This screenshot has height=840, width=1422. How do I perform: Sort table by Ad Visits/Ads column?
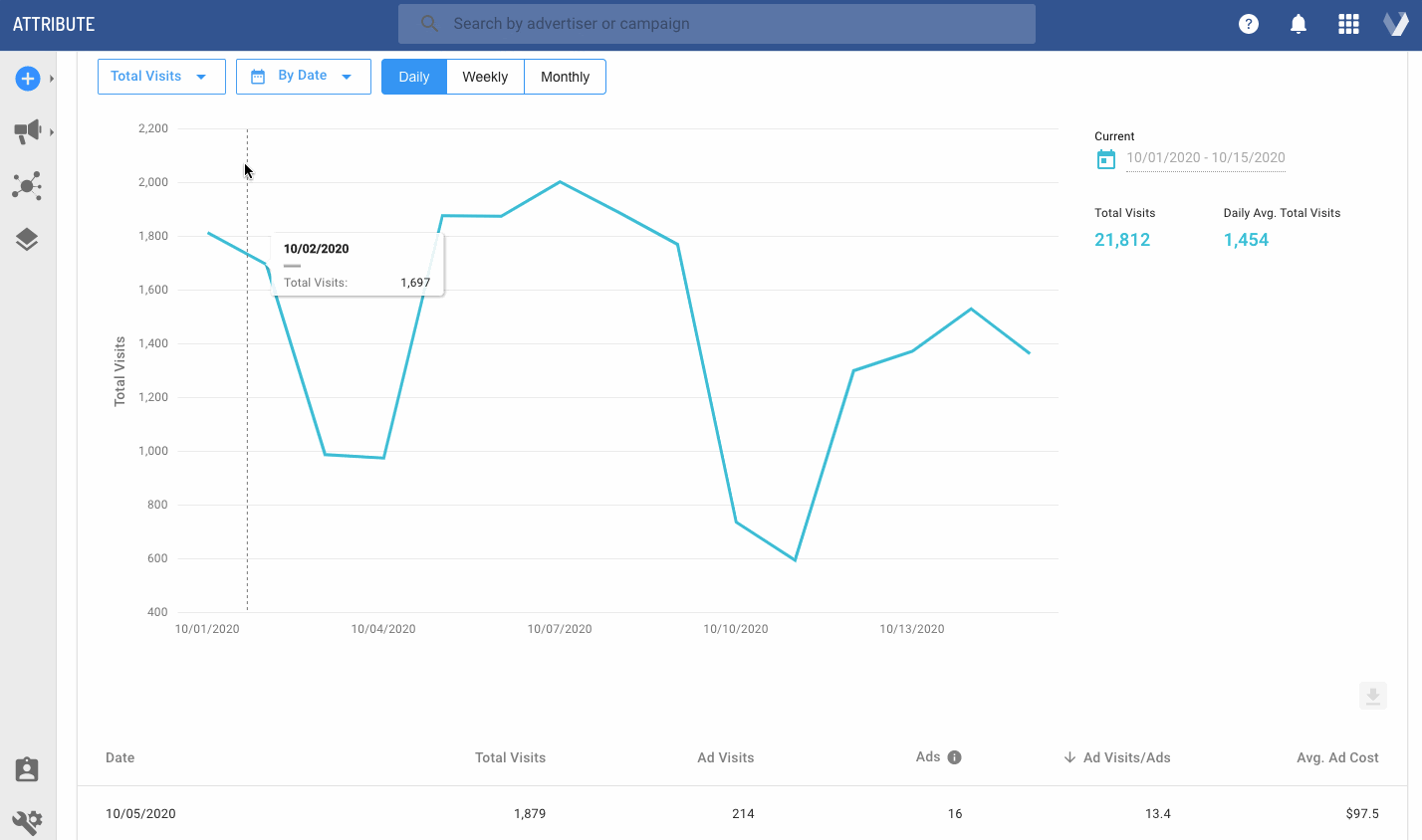[x=1125, y=757]
